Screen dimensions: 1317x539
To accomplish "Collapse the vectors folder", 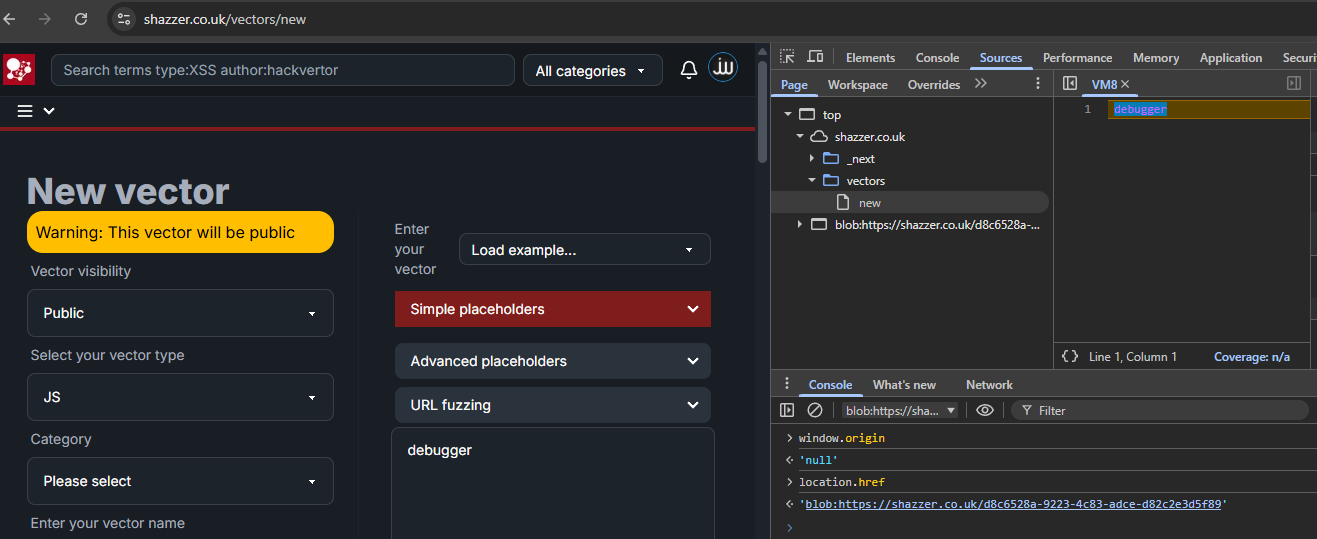I will click(x=812, y=181).
